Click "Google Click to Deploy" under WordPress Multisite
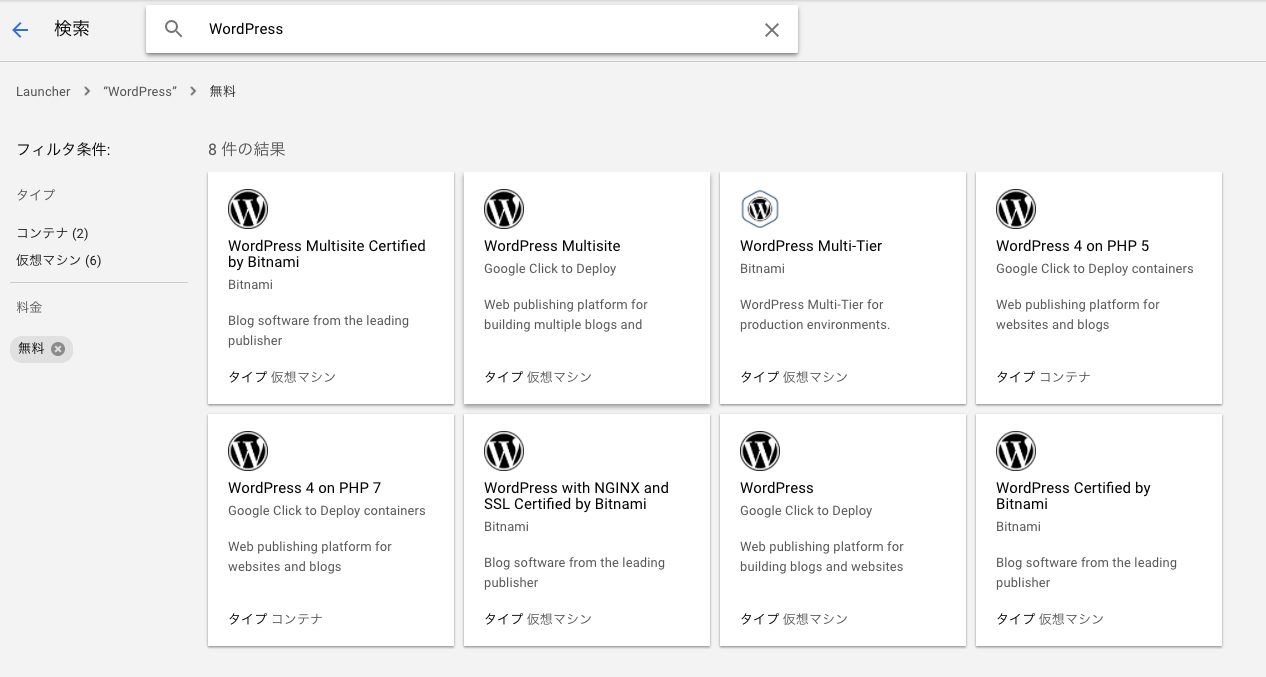 (550, 268)
